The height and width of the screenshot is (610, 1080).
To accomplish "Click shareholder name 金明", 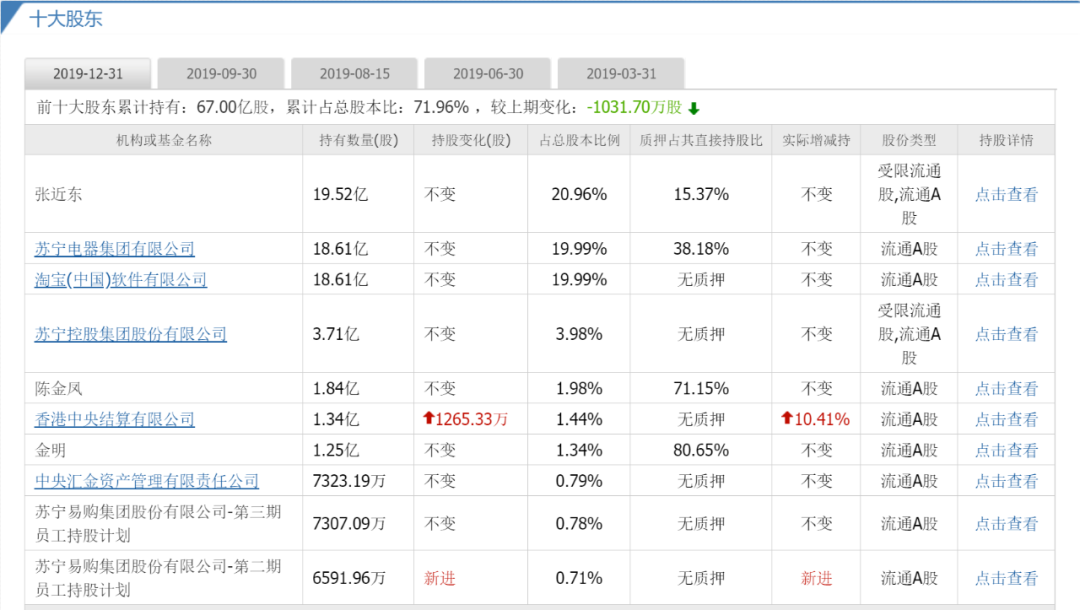I will (x=50, y=450).
